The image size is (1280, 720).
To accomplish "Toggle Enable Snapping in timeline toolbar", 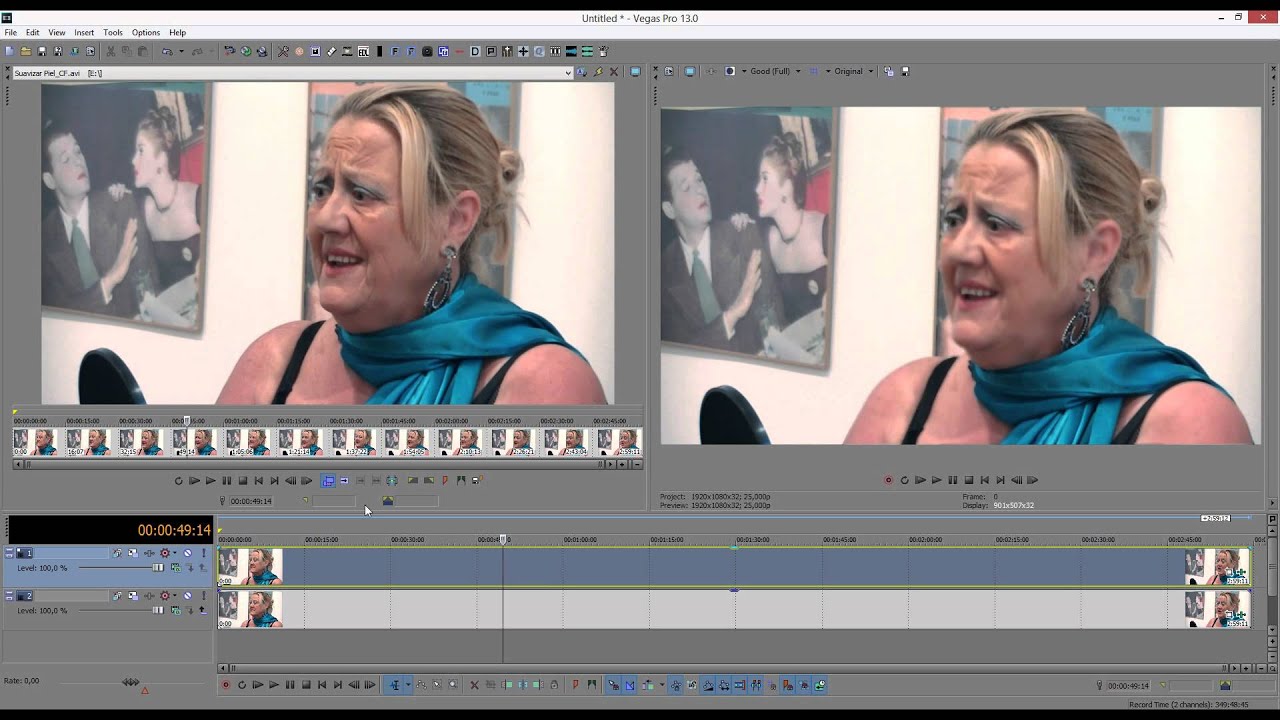I will [614, 685].
